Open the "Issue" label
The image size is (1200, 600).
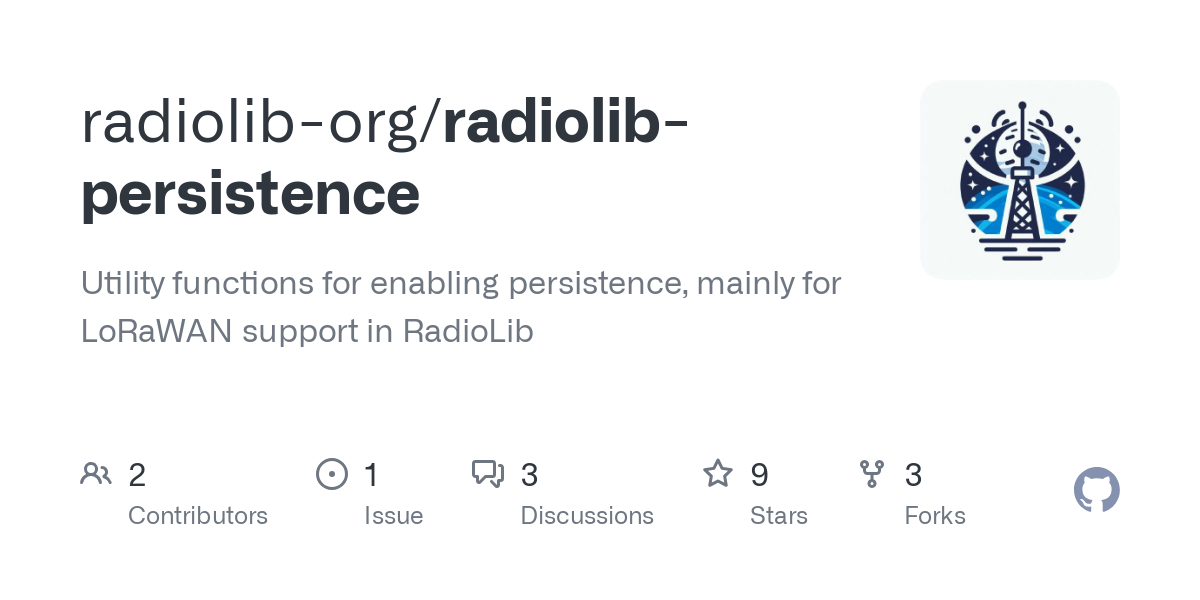point(393,516)
